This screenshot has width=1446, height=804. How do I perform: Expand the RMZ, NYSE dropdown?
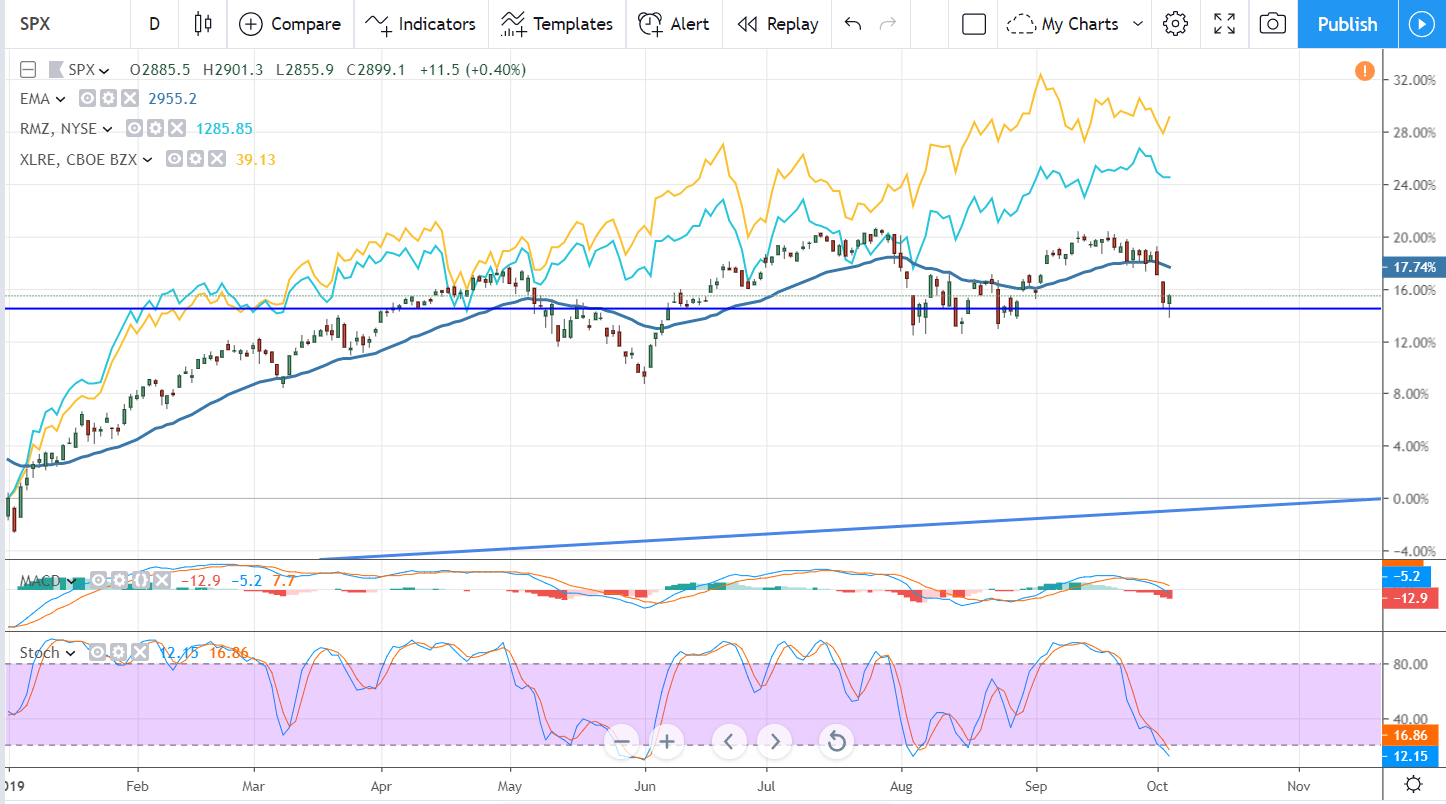[106, 129]
